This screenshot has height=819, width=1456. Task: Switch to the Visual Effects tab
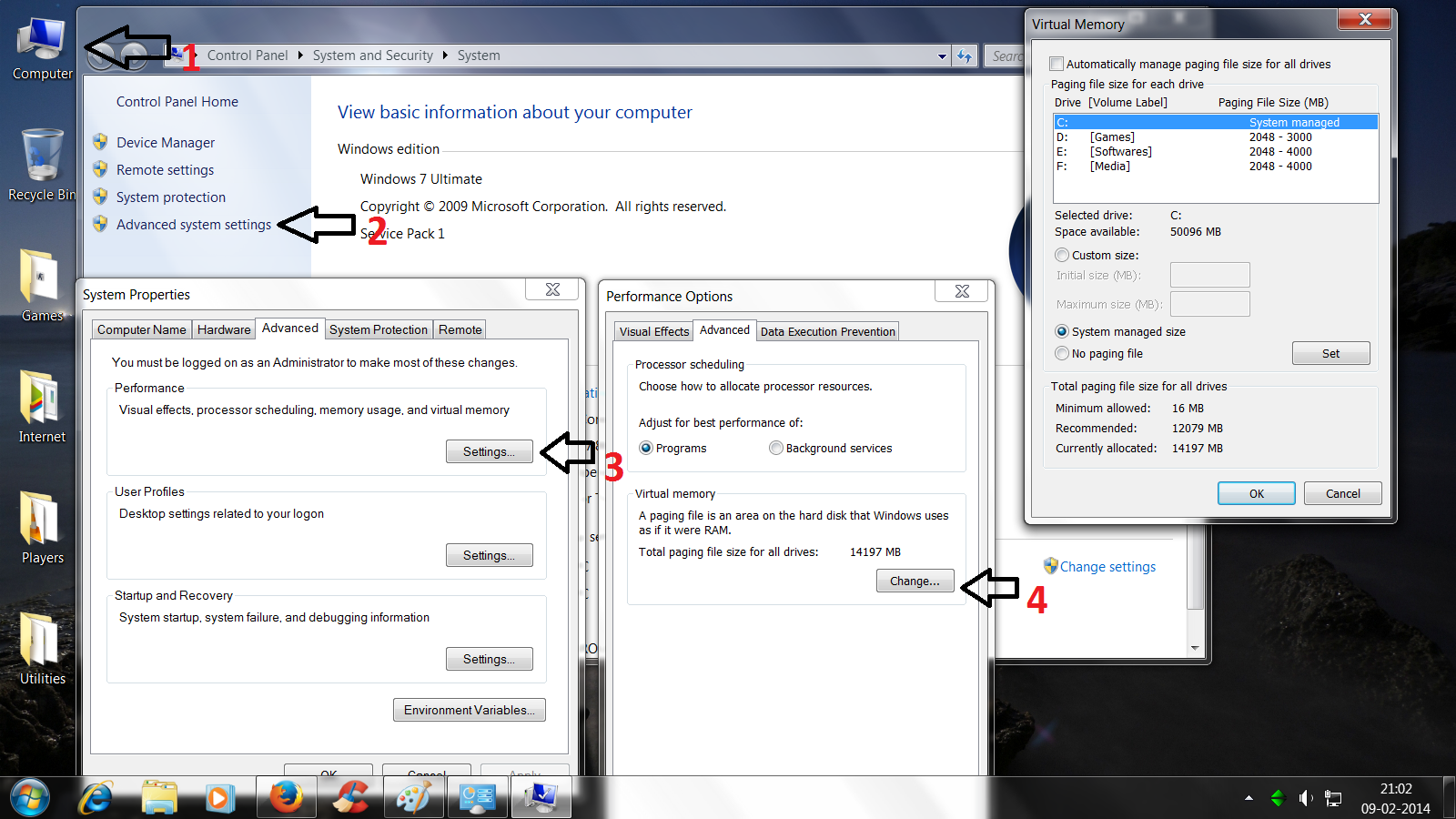[654, 331]
